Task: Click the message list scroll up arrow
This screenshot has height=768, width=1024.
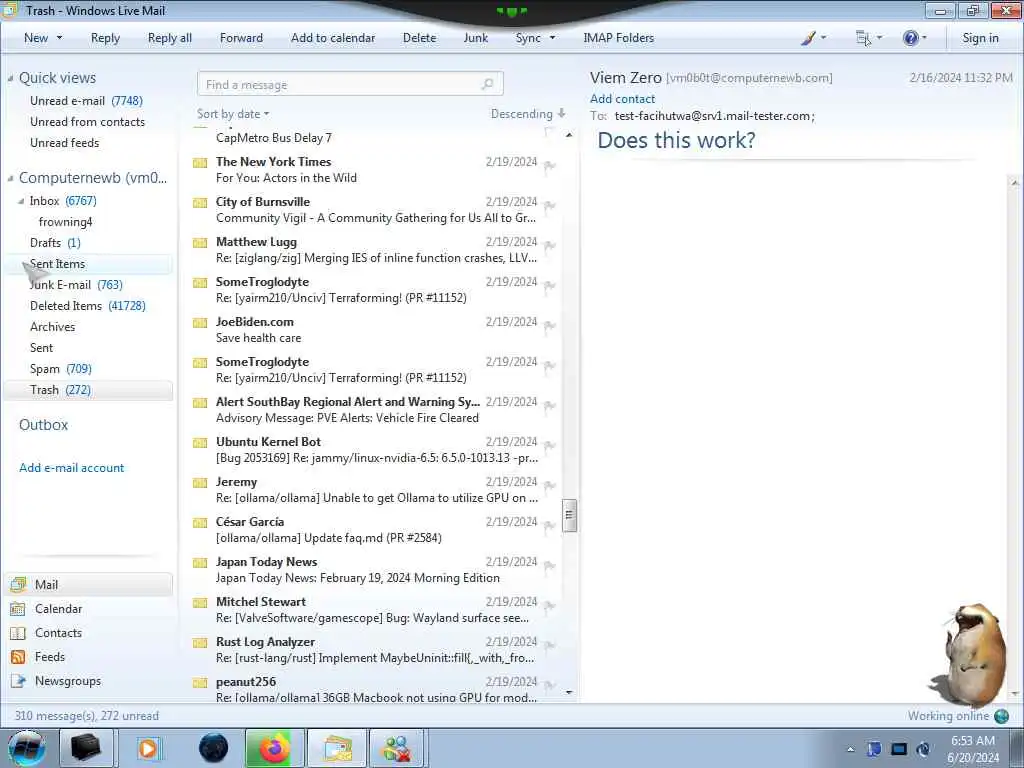Action: coord(569,135)
